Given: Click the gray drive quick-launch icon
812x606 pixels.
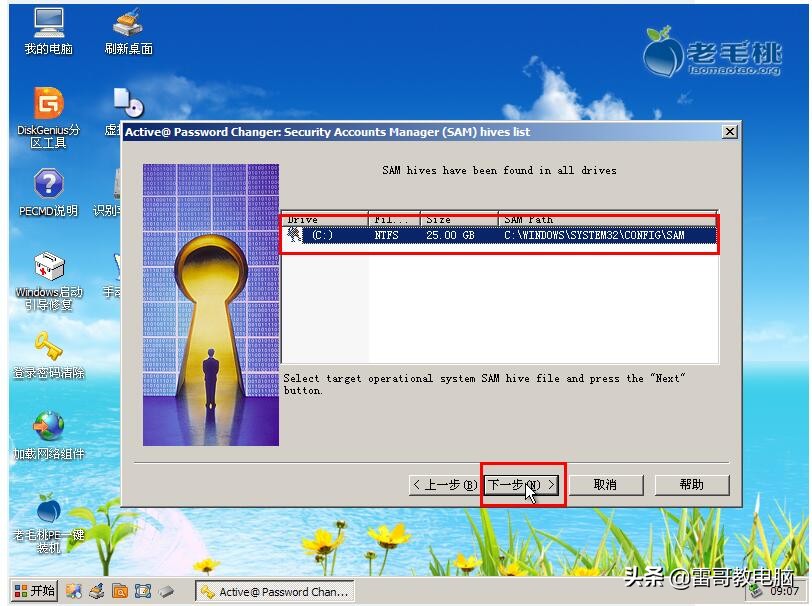Looking at the screenshot, I should coord(166,591).
